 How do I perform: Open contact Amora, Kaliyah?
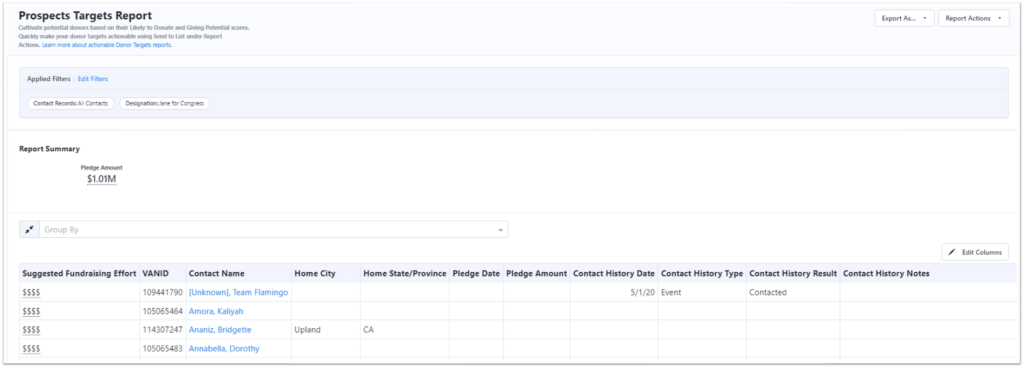216,311
